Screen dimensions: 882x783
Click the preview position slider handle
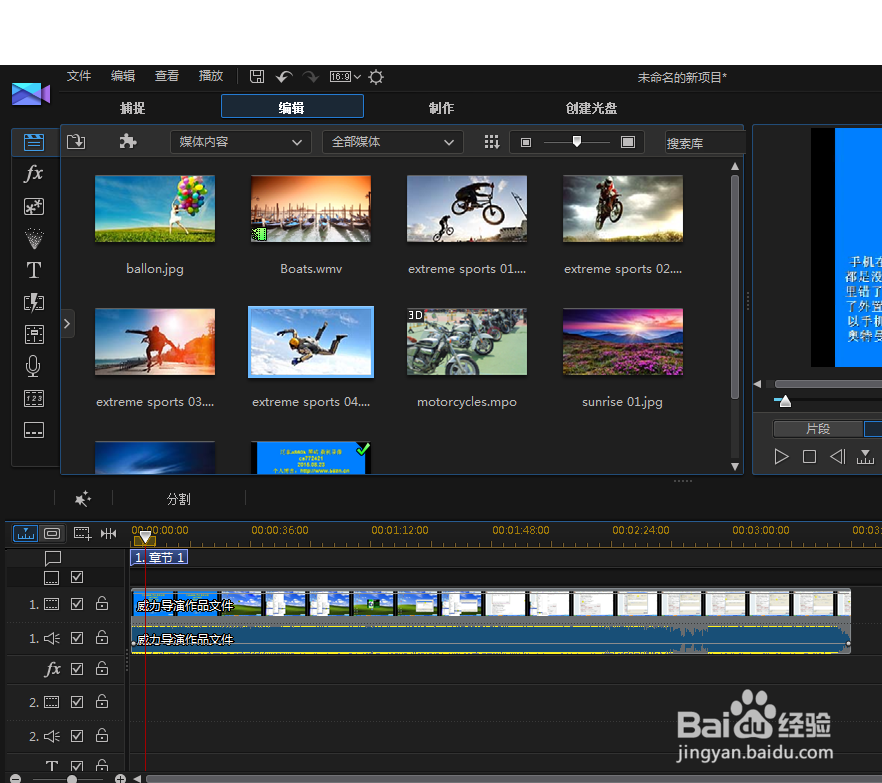(x=785, y=401)
